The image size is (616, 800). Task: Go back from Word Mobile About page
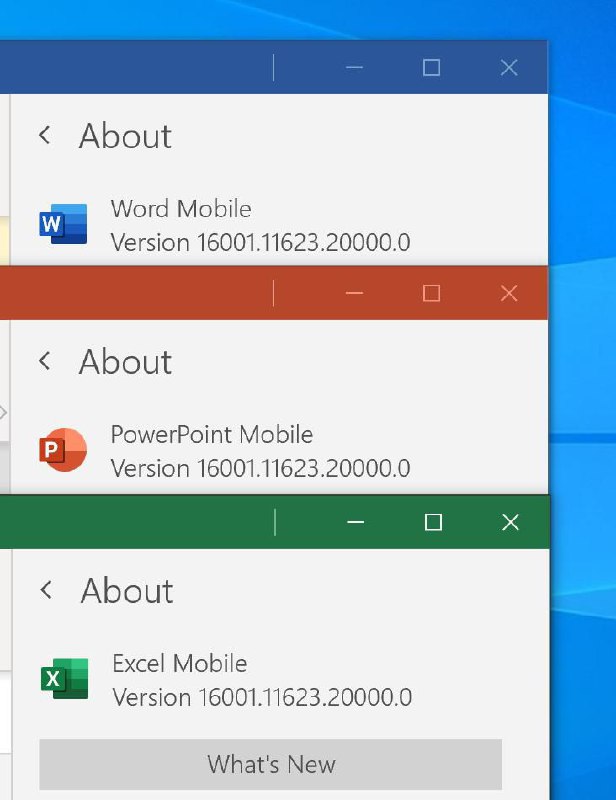[45, 135]
